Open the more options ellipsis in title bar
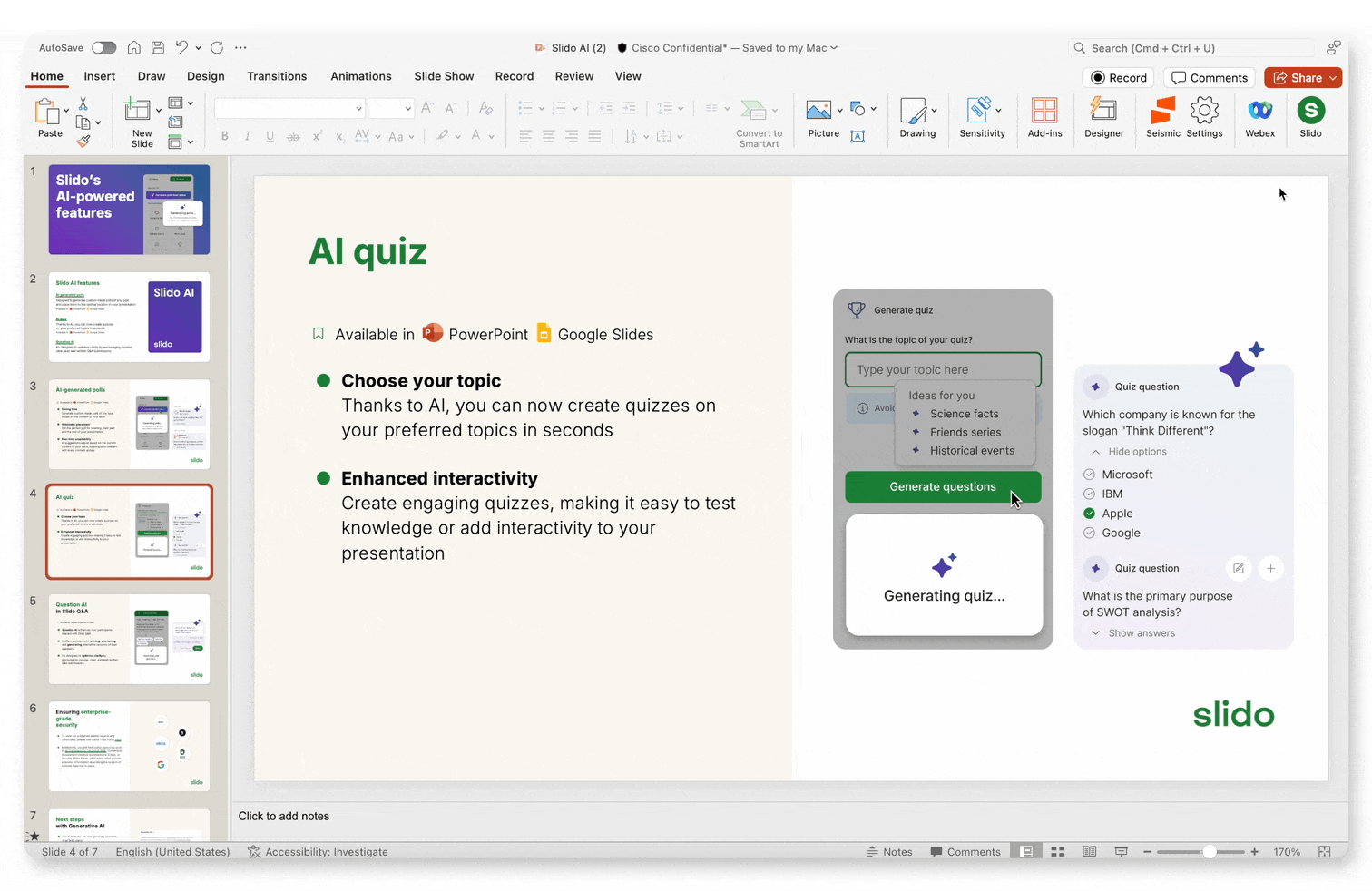The image size is (1372, 891). tap(240, 47)
